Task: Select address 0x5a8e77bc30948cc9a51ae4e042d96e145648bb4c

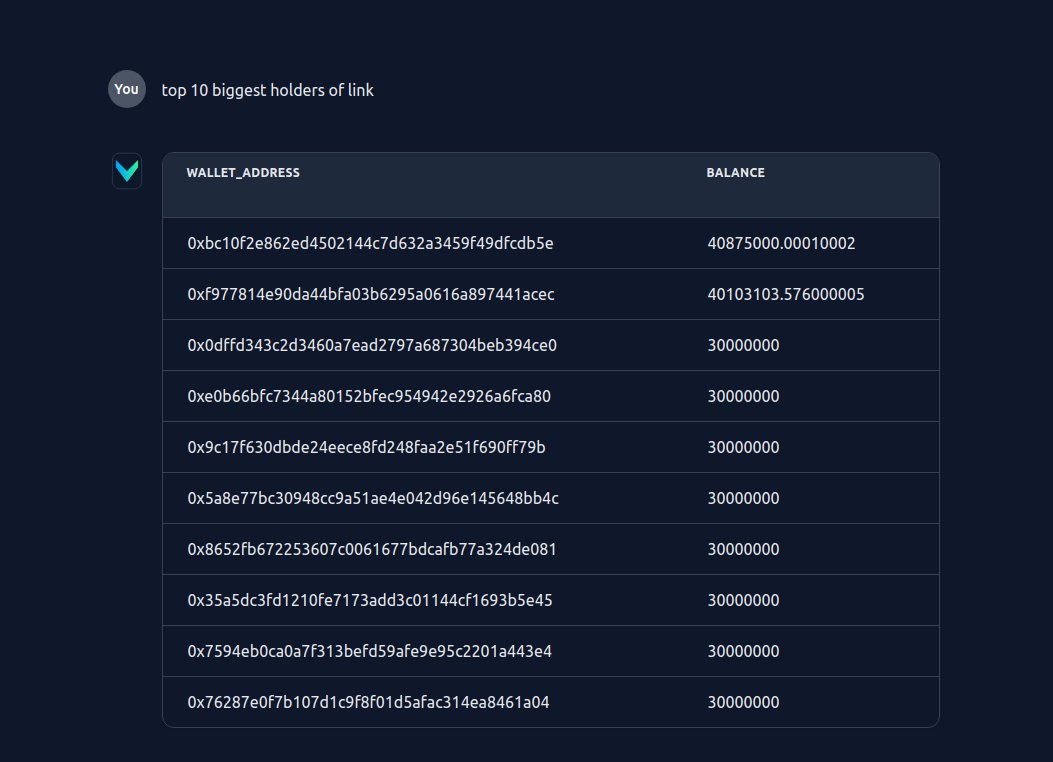Action: click(373, 498)
